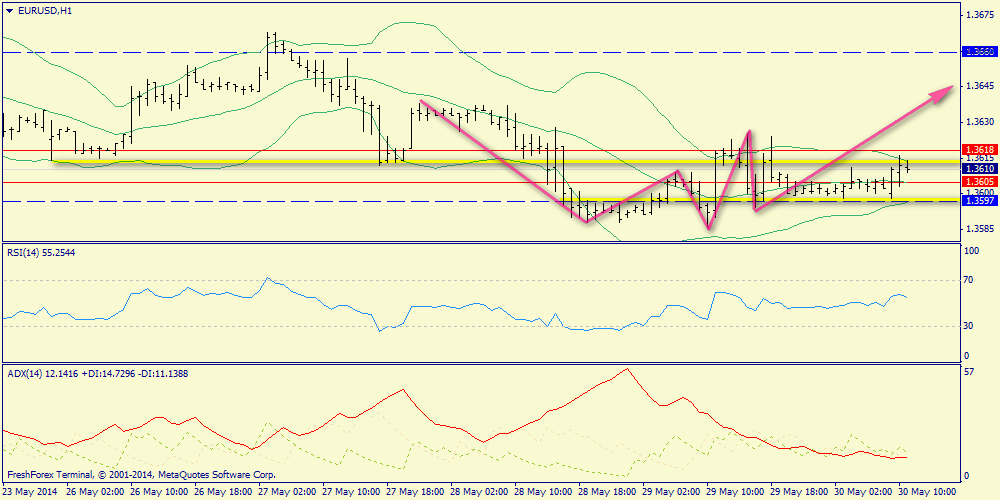Click the 1.3675 price axis value
This screenshot has width=1000, height=500.
point(980,14)
